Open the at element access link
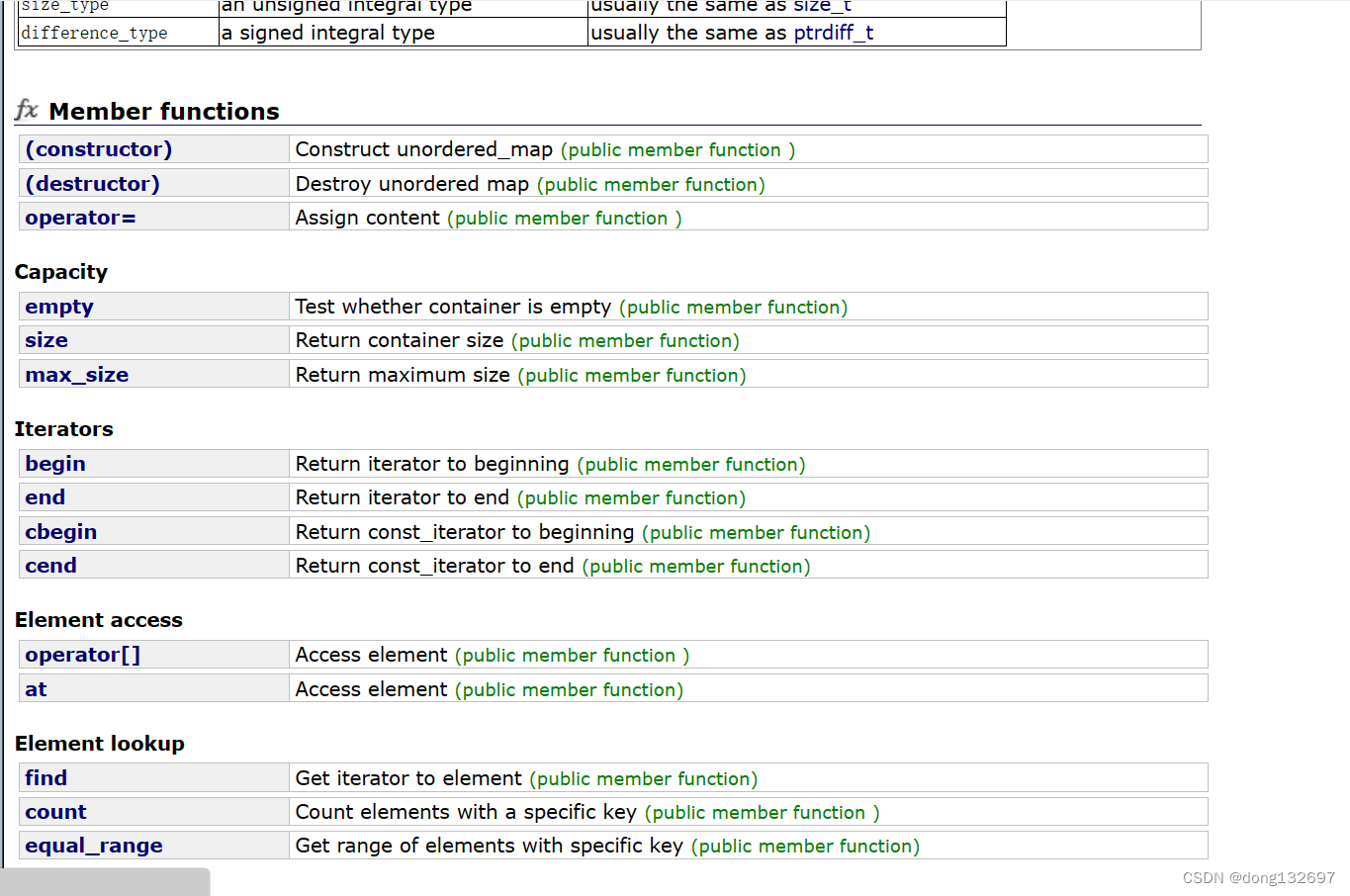Viewport: 1350px width, 896px height. tap(36, 689)
